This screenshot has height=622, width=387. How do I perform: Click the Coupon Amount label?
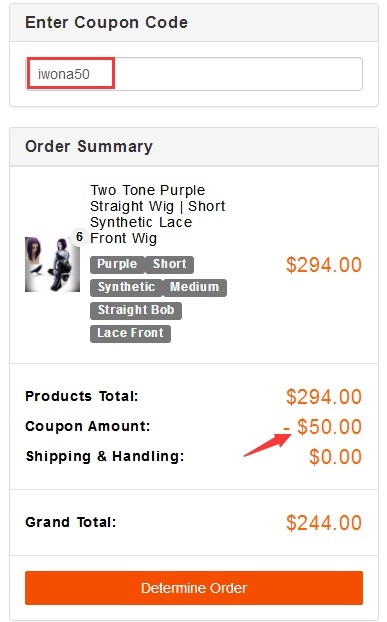click(x=88, y=426)
